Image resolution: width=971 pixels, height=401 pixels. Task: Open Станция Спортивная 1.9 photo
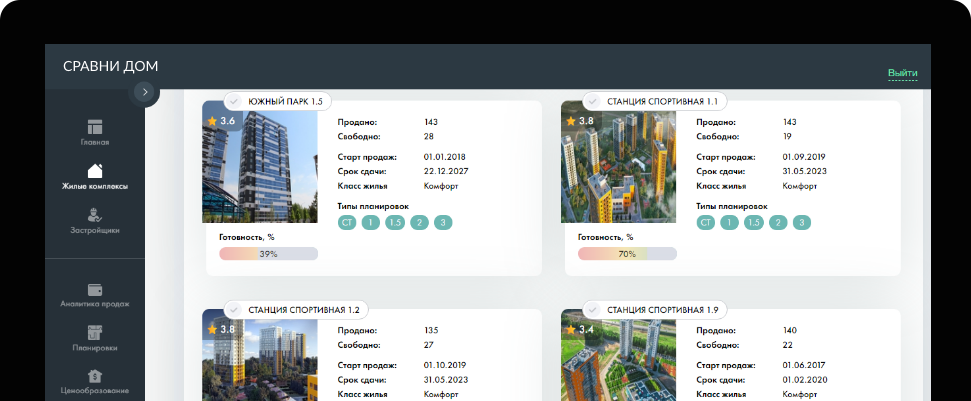point(619,355)
